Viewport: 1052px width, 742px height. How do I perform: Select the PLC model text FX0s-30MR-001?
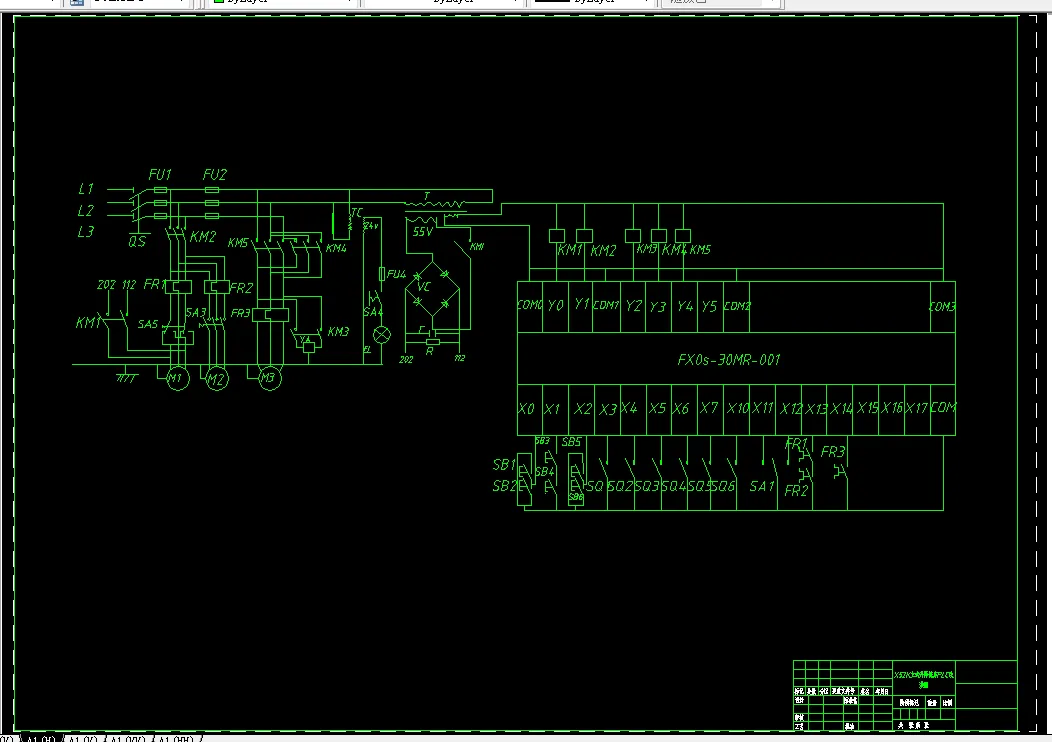tap(729, 360)
